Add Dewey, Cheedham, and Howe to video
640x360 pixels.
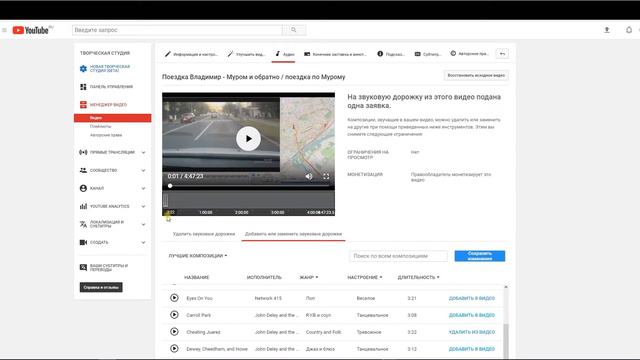tap(471, 349)
